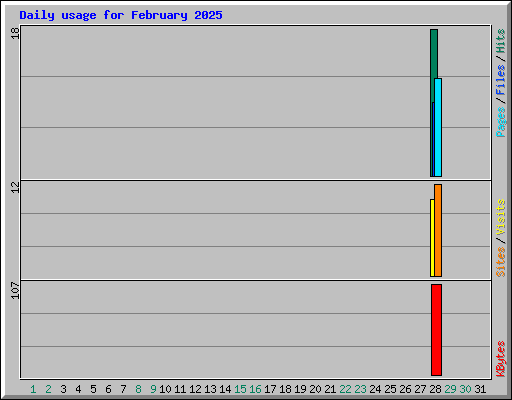Image resolution: width=512 pixels, height=400 pixels.
Task: Click day label '11' on the x-axis
Action: click(180, 389)
